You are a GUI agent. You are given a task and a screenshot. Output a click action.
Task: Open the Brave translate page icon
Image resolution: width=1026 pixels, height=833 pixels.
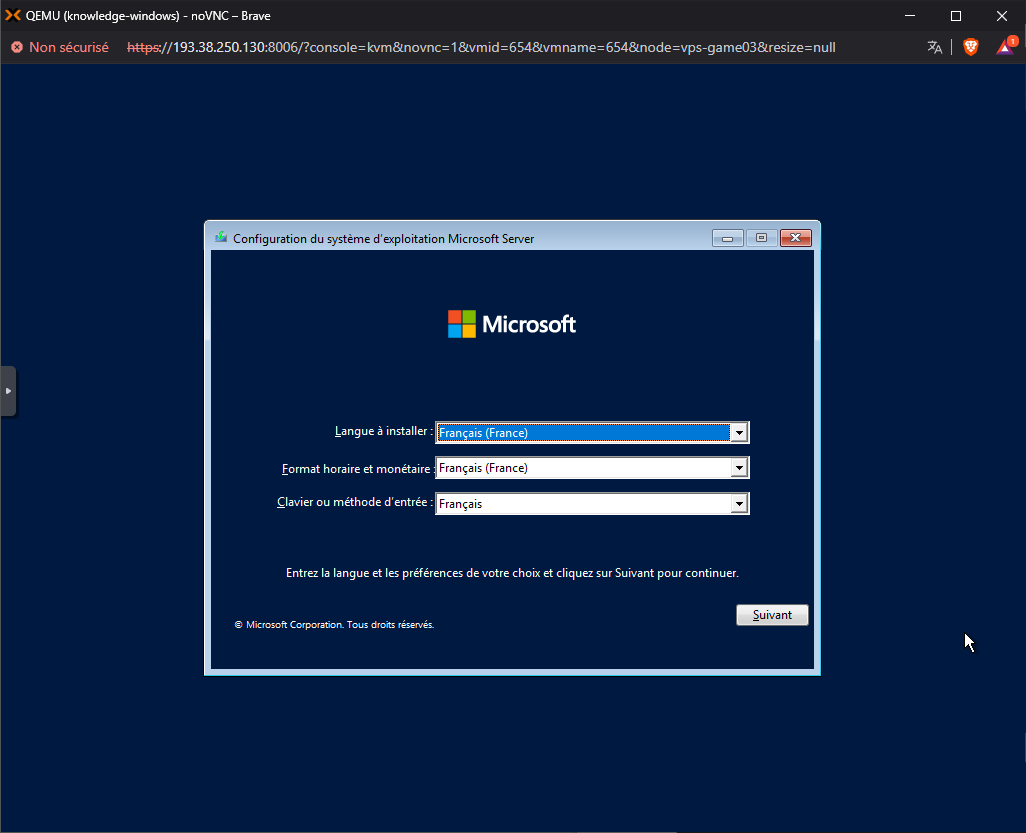934,47
